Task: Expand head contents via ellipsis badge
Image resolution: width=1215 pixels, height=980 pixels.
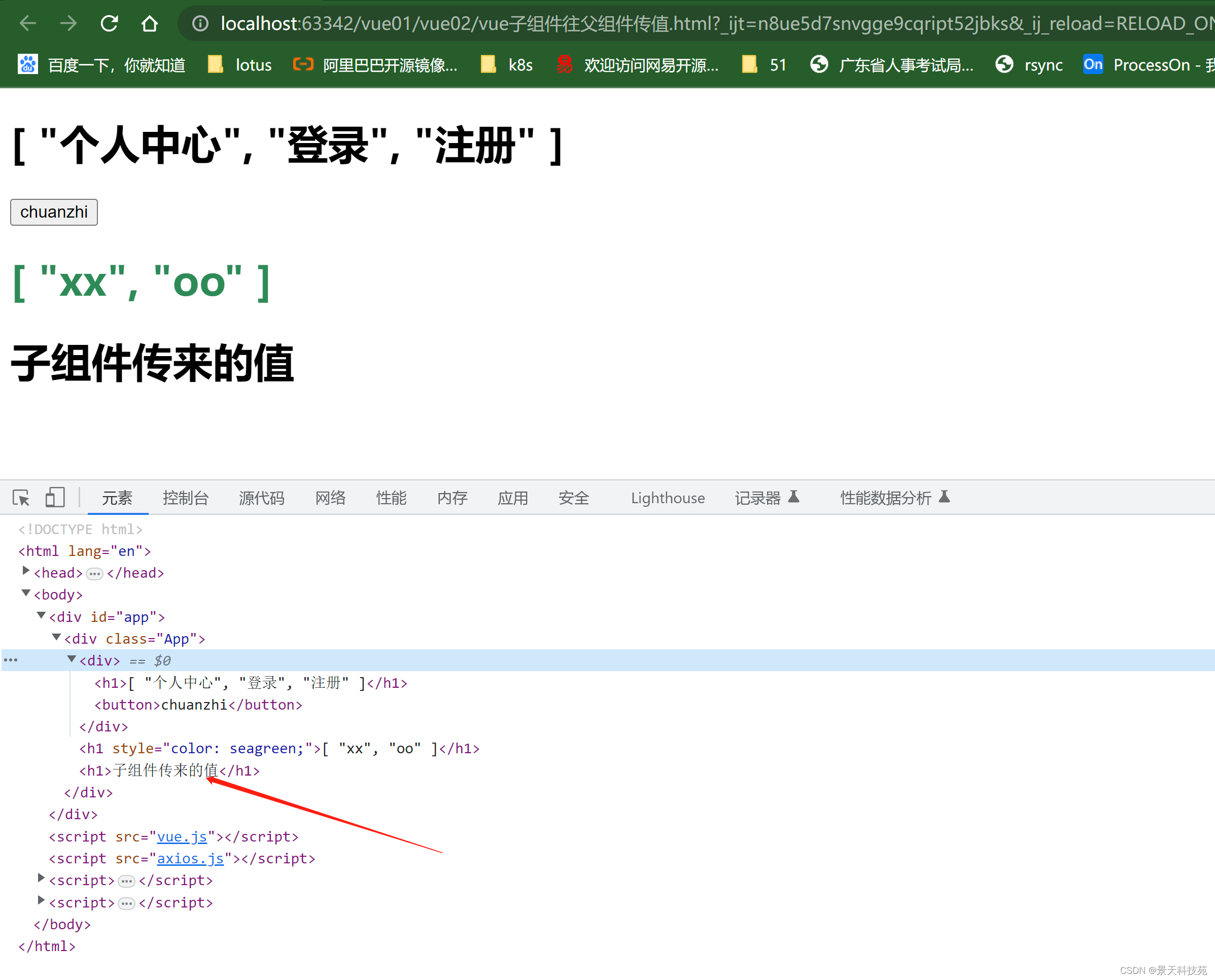Action: (95, 574)
